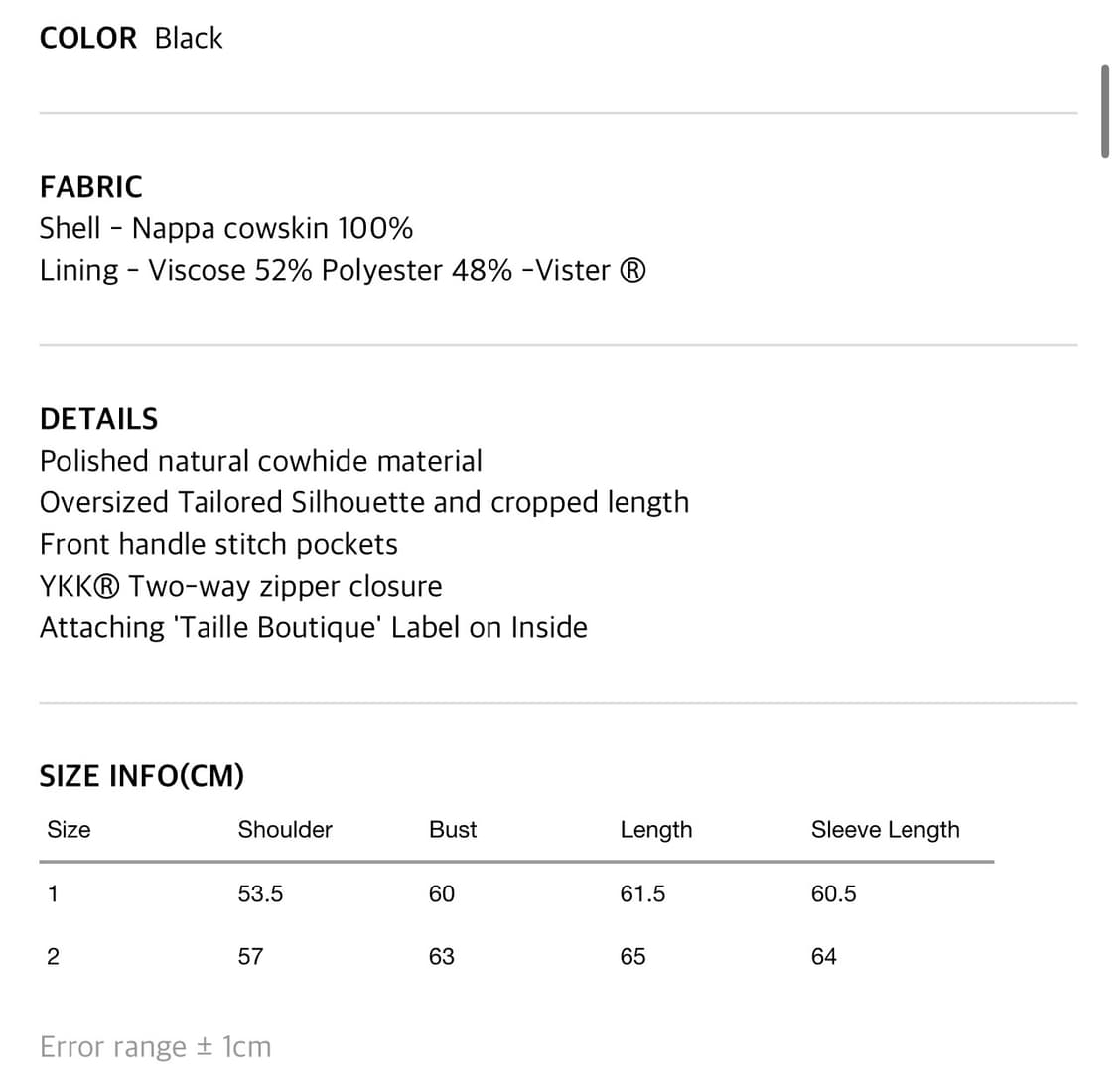This screenshot has width=1117, height=1092.
Task: Click the DETAILS heading
Action: (x=99, y=419)
